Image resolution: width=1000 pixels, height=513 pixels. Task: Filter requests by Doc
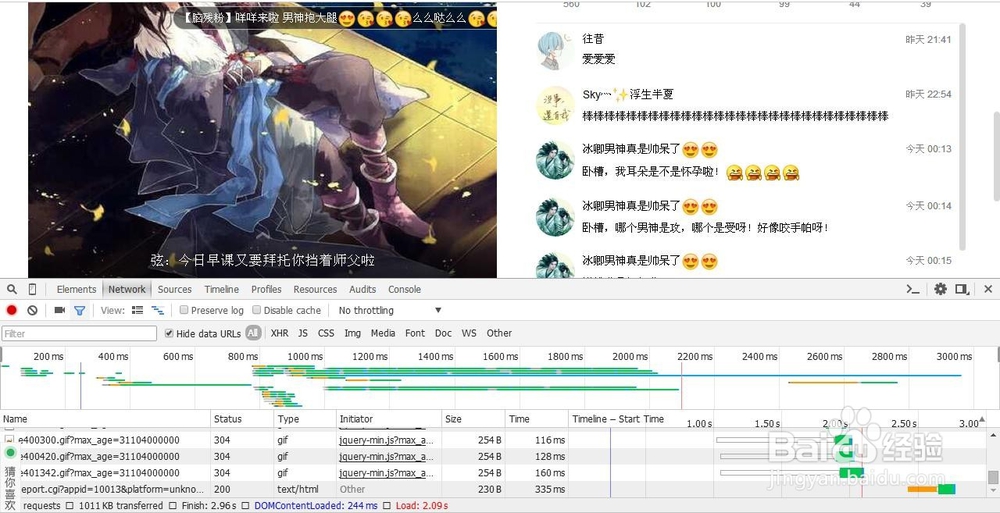[443, 333]
